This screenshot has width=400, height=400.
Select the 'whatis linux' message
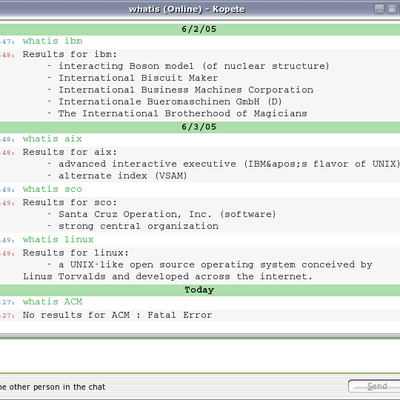click(58, 240)
